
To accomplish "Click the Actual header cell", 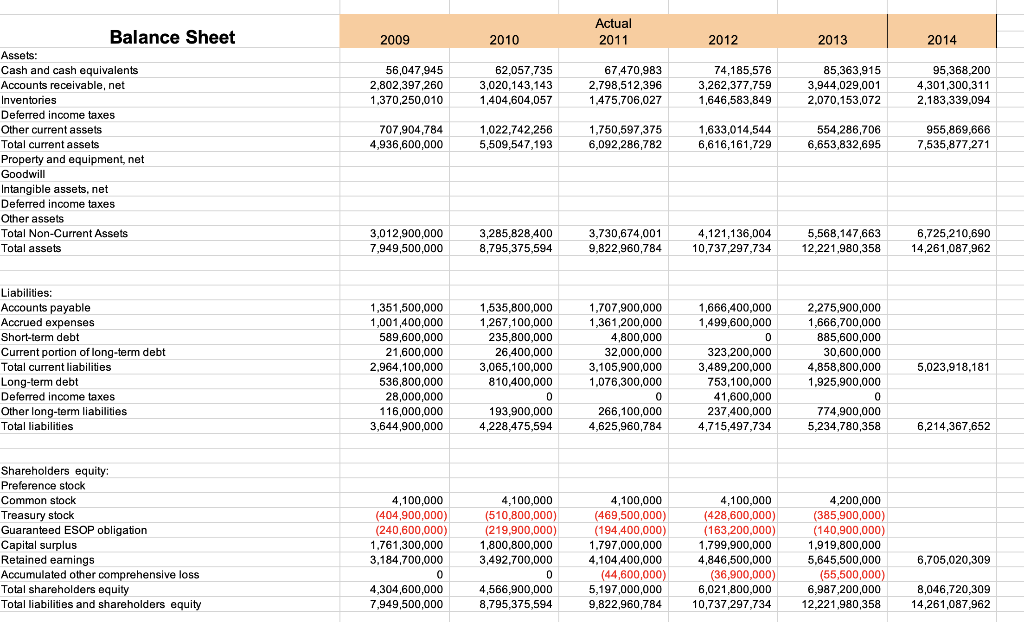I will pyautogui.click(x=613, y=23).
